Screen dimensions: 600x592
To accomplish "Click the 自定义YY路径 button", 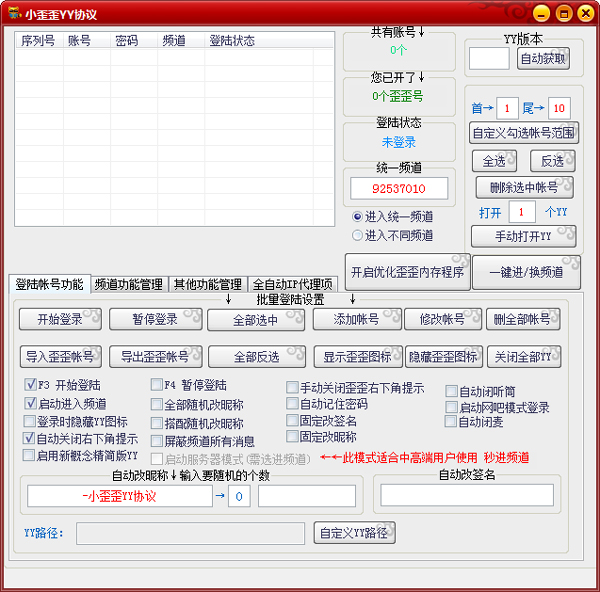I will coord(354,533).
